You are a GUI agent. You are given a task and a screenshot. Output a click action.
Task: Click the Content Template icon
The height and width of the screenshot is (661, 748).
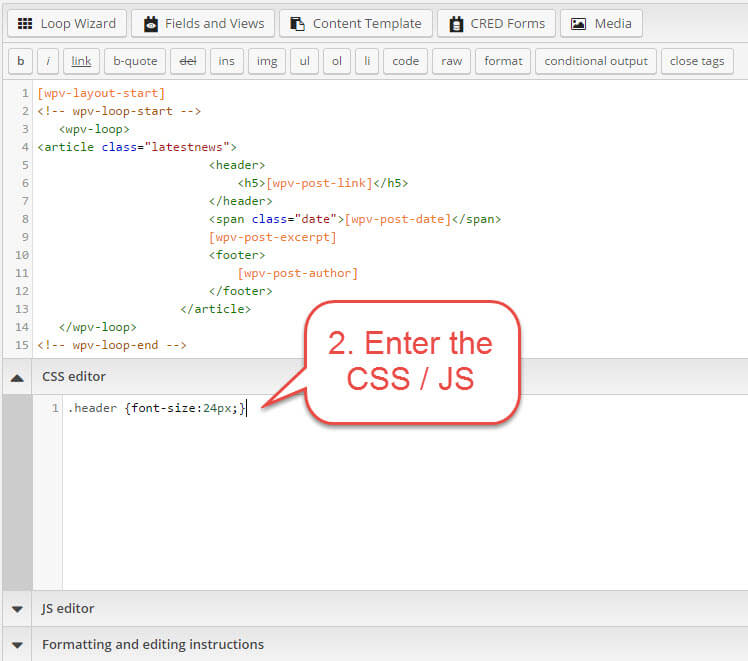[x=298, y=23]
